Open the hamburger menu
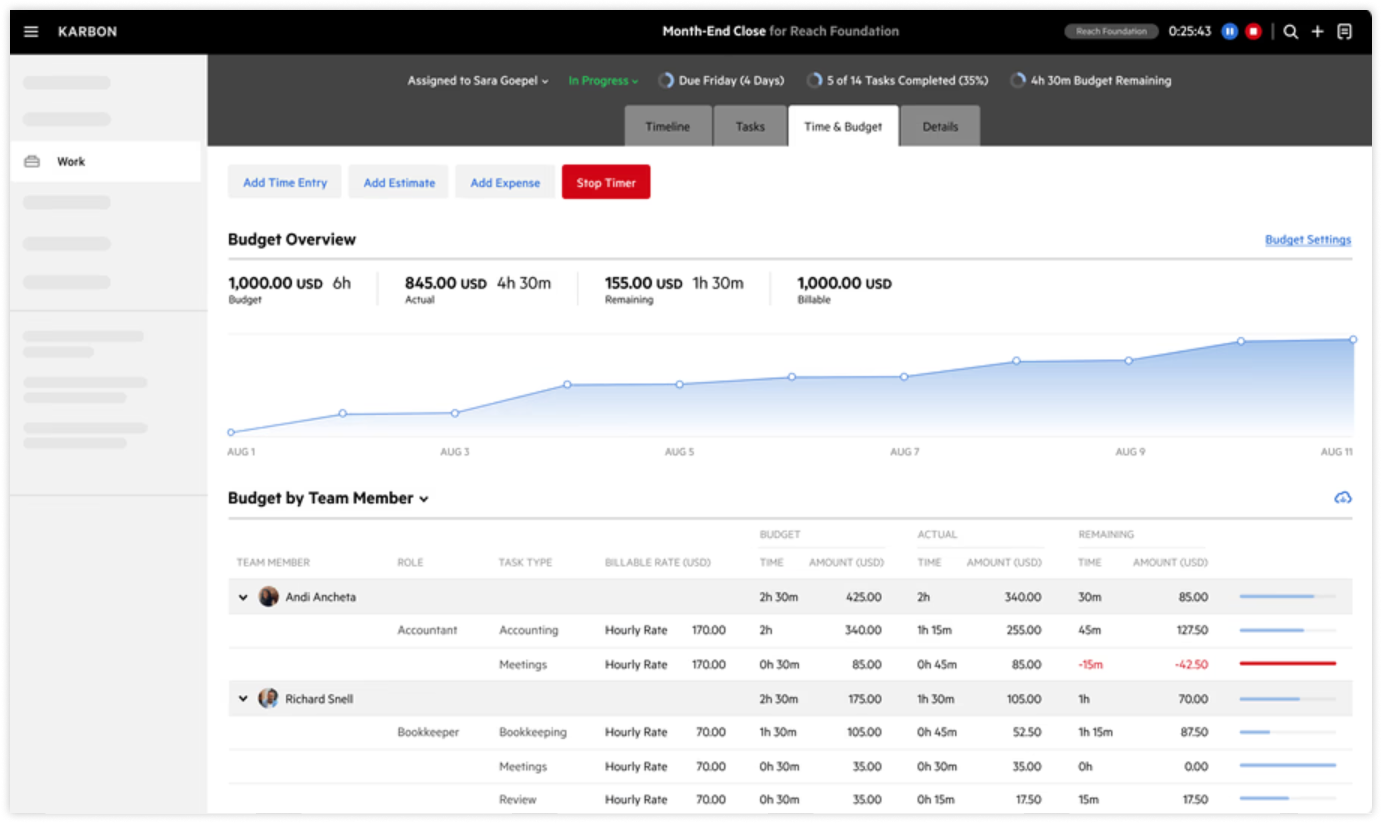Image resolution: width=1382 pixels, height=823 pixels. tap(31, 32)
